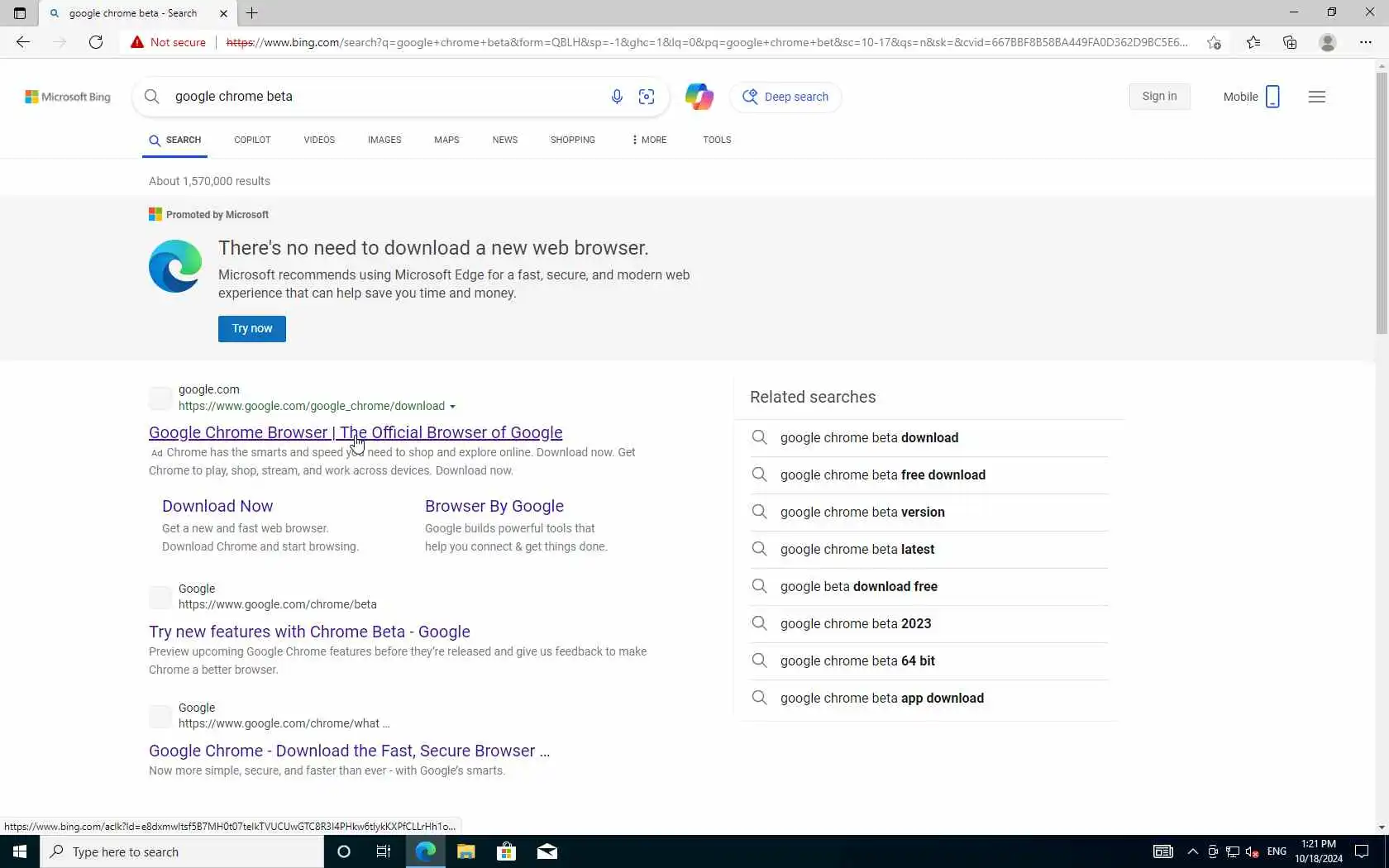Screen dimensions: 1389x868
Task: Open the Download Now sitelink
Action: pyautogui.click(x=217, y=506)
